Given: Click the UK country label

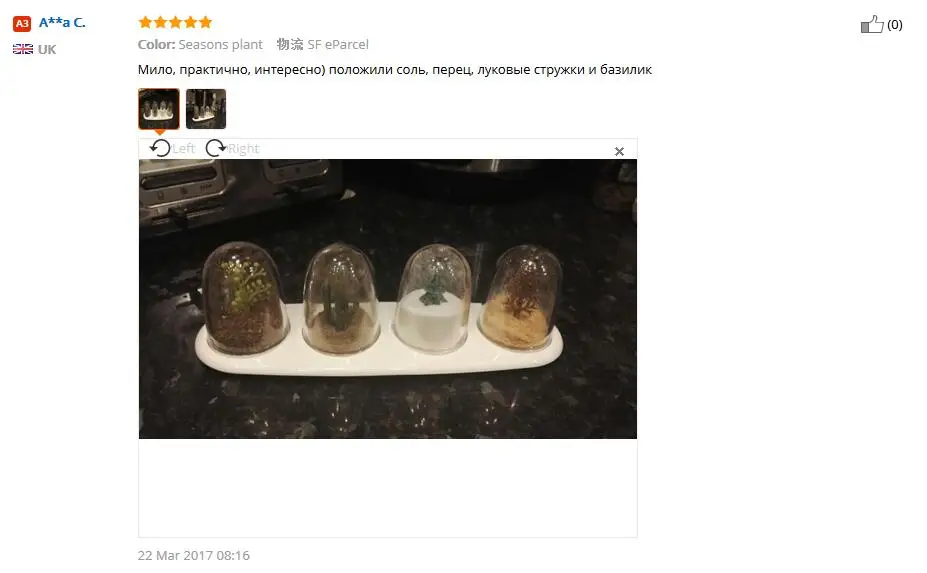Looking at the screenshot, I should coord(47,49).
